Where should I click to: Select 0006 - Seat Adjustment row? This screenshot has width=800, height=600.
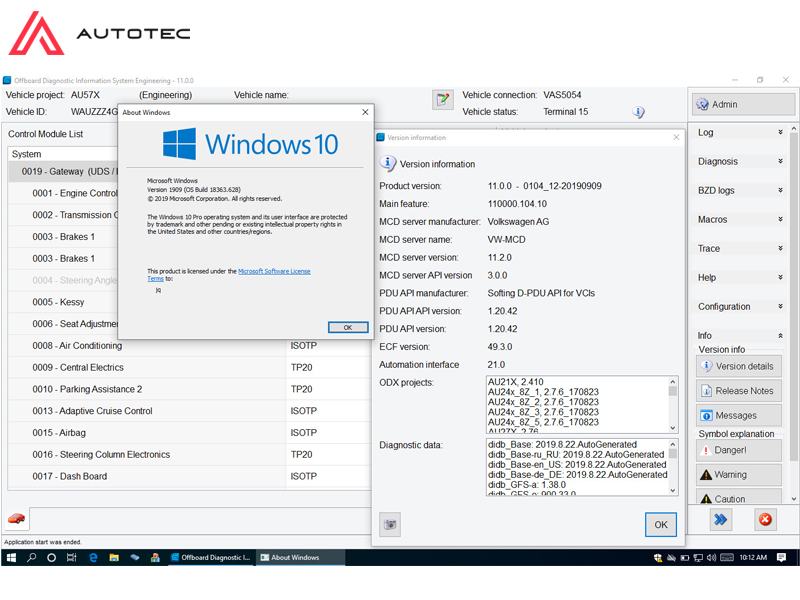63,324
